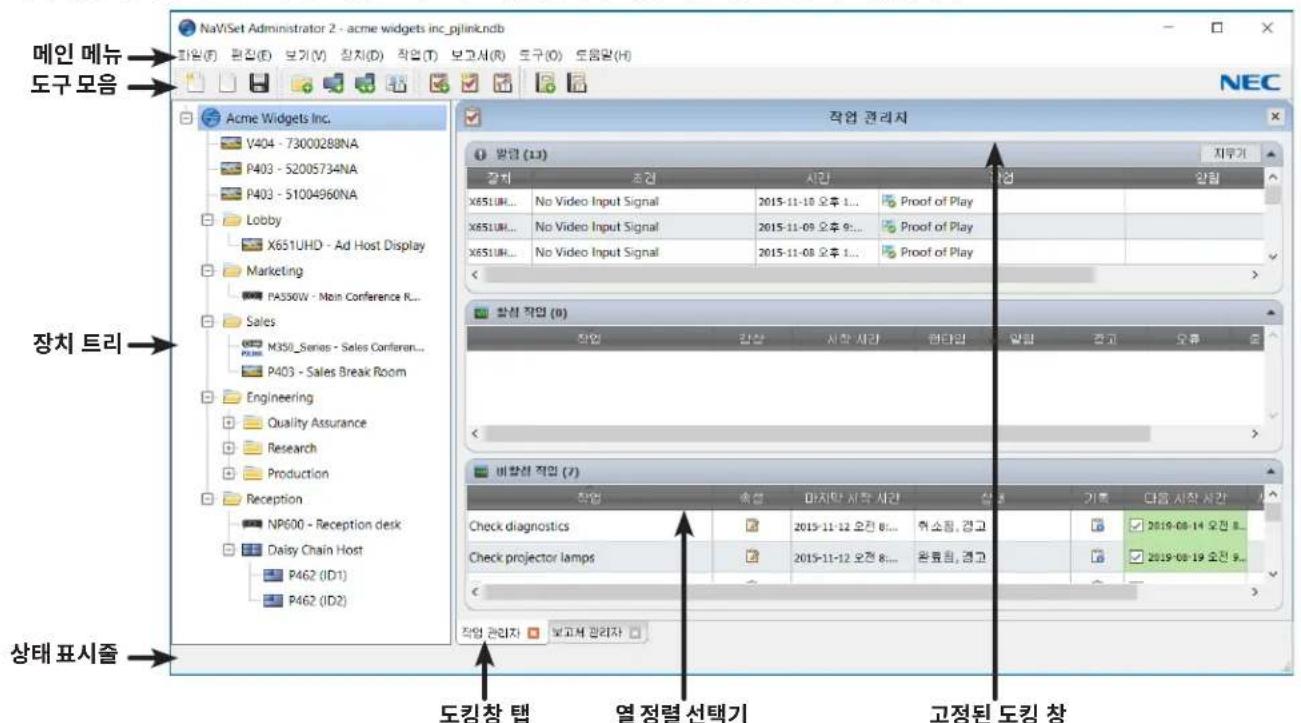This screenshot has height=723, width=1301.
Task: Expand the Quality Assurance subfolder
Action: [x=227, y=422]
